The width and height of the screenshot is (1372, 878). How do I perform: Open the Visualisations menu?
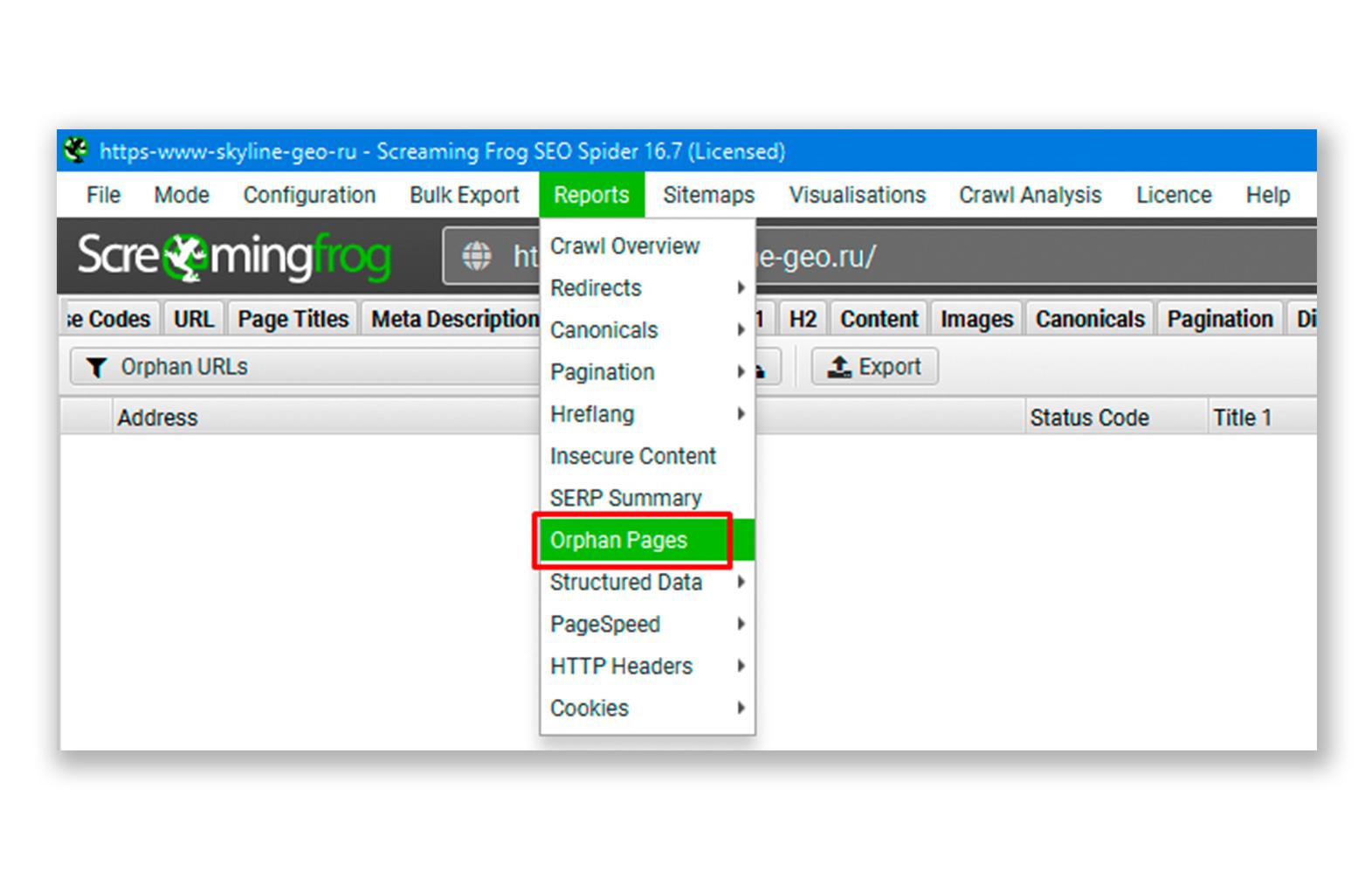[x=857, y=195]
